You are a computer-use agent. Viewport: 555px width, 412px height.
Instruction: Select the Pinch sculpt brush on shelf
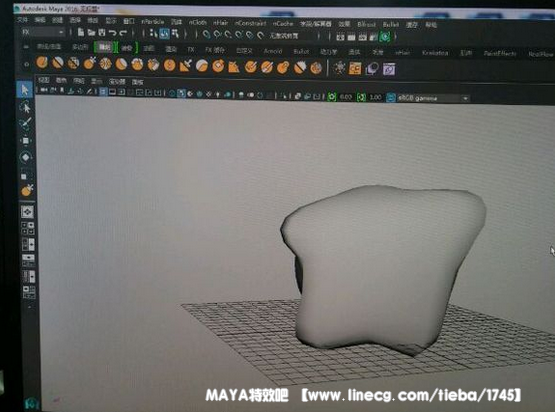pos(105,64)
